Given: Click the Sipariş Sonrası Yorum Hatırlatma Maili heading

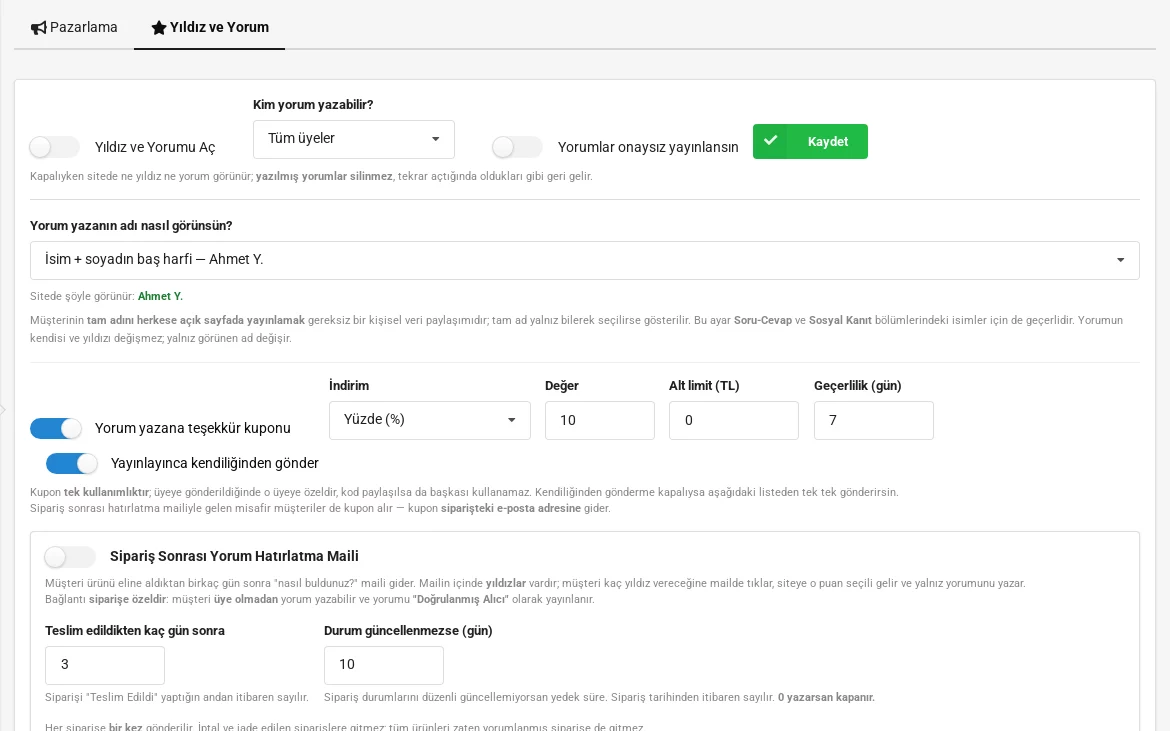Looking at the screenshot, I should pyautogui.click(x=234, y=556).
